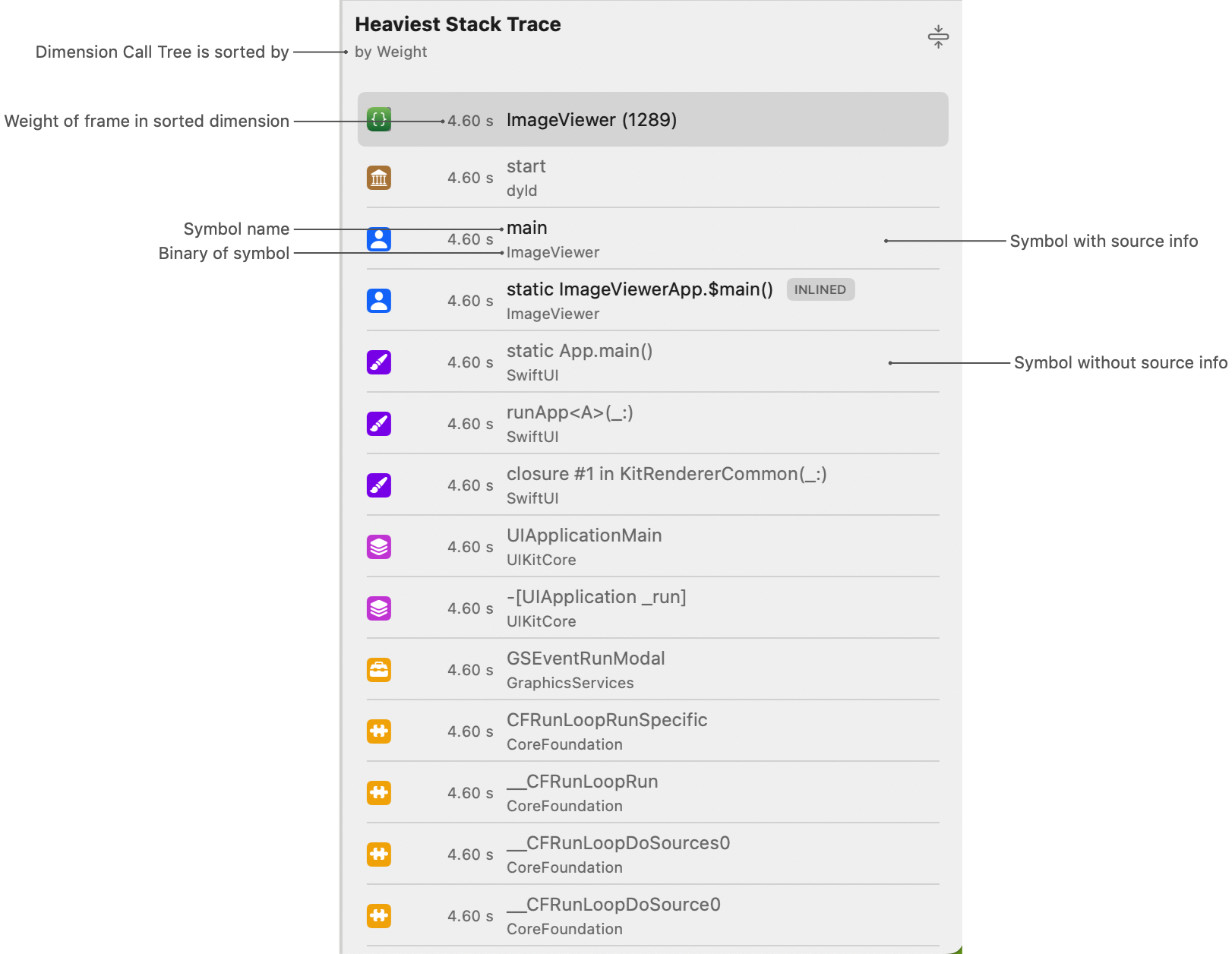
Task: Click the UIKitCore layers icon for UIApplicationMain
Action: click(378, 546)
